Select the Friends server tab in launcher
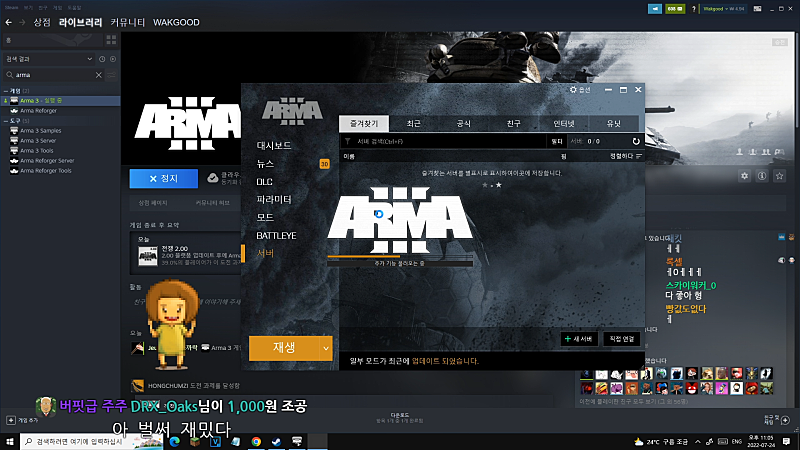800x450 pixels. pos(513,123)
